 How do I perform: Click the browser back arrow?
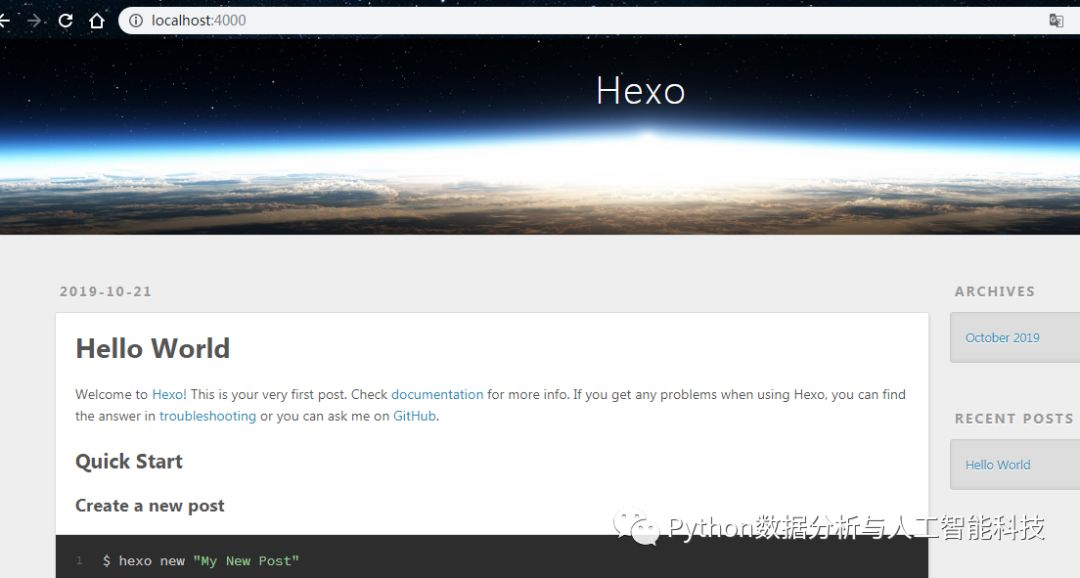4,21
